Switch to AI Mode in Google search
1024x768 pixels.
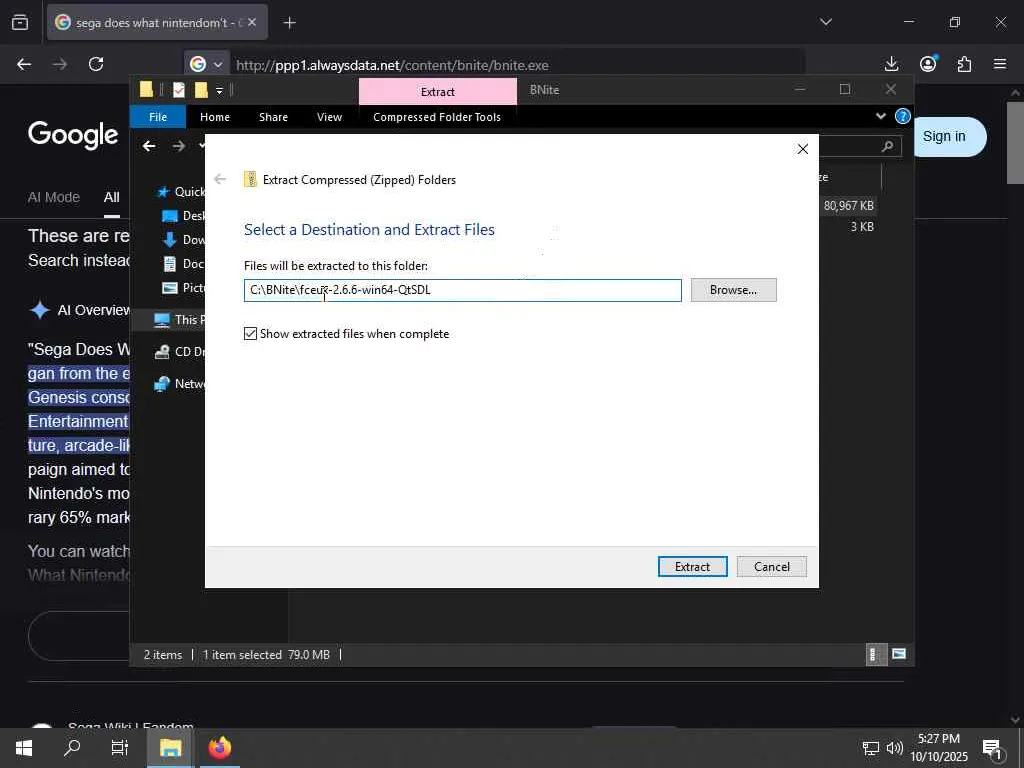pyautogui.click(x=54, y=197)
